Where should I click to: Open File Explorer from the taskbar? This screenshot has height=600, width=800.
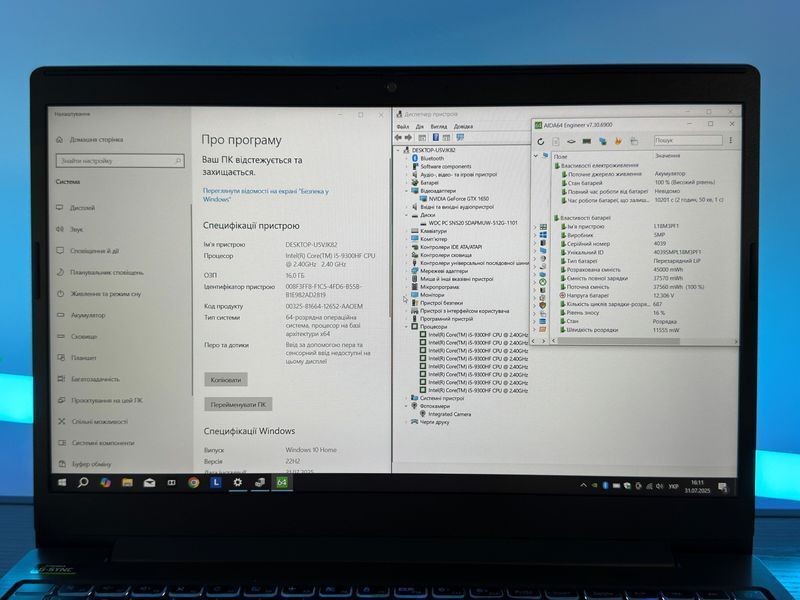pyautogui.click(x=128, y=482)
